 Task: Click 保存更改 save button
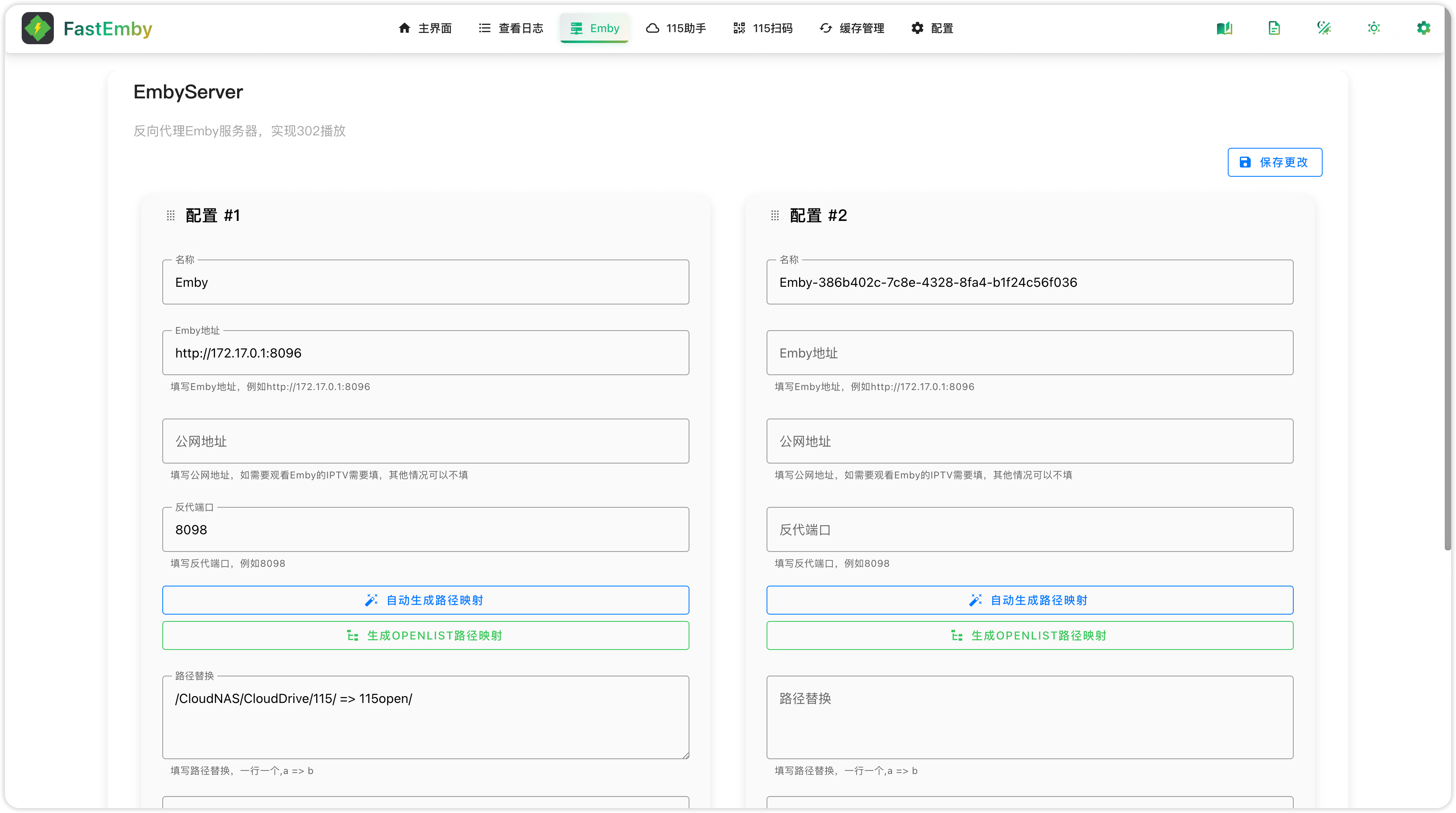tap(1274, 162)
